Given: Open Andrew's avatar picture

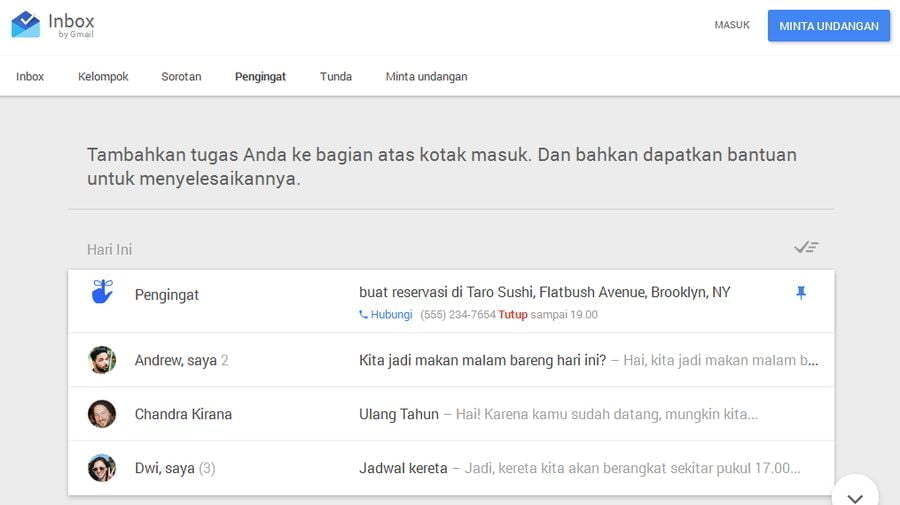Looking at the screenshot, I should pyautogui.click(x=102, y=360).
